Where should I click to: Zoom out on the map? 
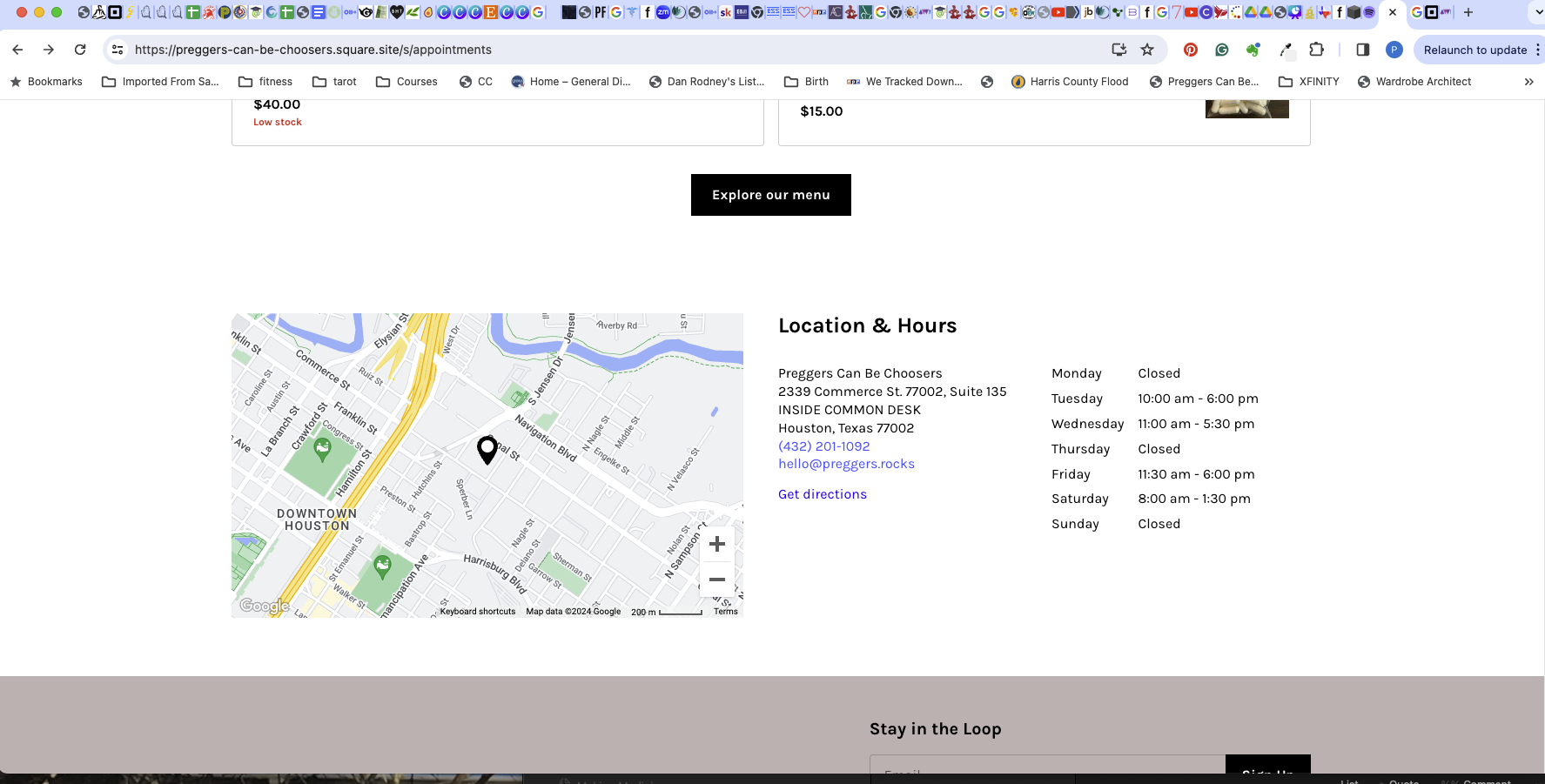(717, 580)
